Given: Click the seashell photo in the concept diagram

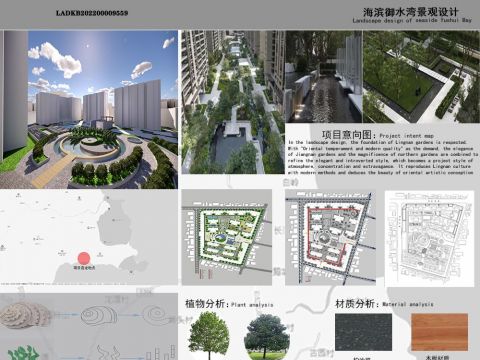Looking at the screenshot, I should point(25,315).
